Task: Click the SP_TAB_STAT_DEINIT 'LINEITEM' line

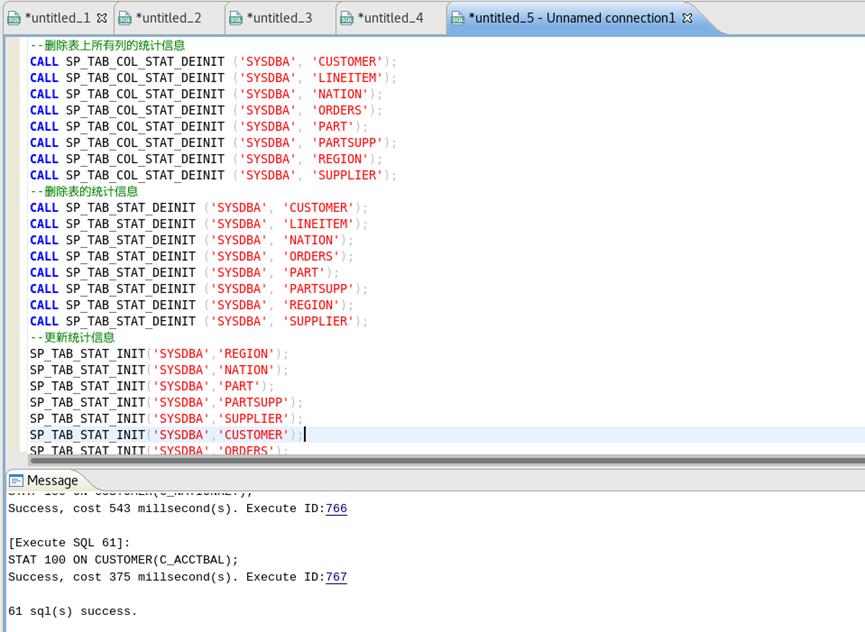Action: pyautogui.click(x=199, y=224)
